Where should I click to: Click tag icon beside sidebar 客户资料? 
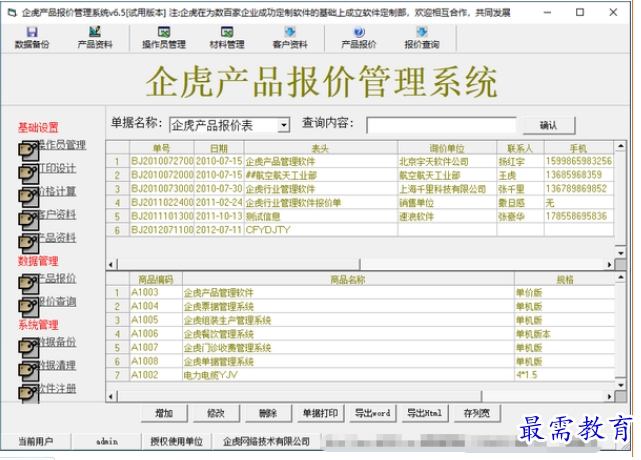pos(29,220)
